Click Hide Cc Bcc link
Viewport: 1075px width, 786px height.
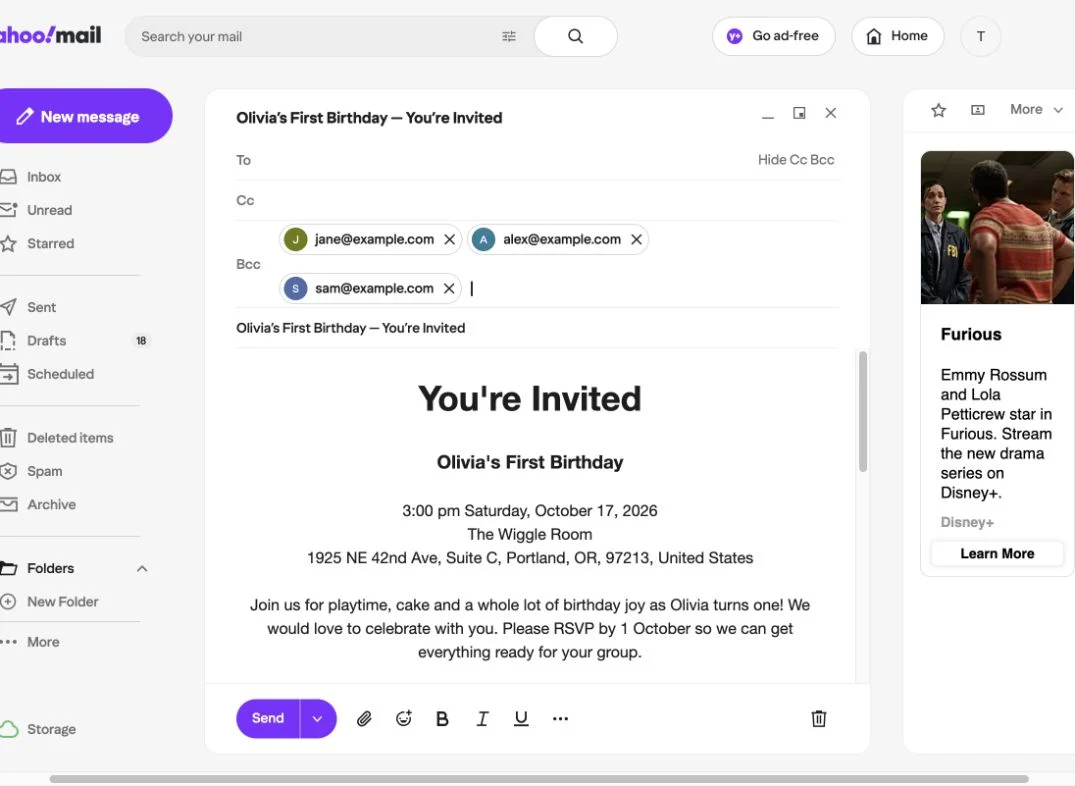796,160
